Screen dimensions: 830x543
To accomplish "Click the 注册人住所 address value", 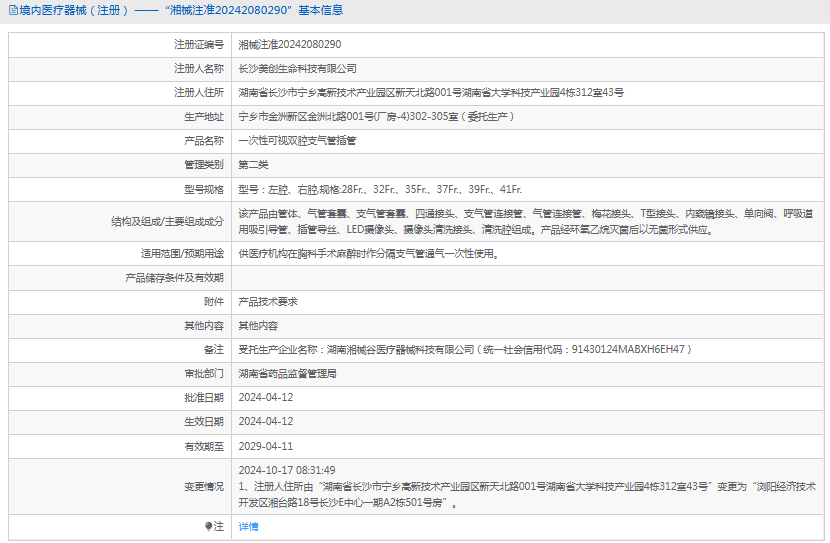I will pos(431,93).
